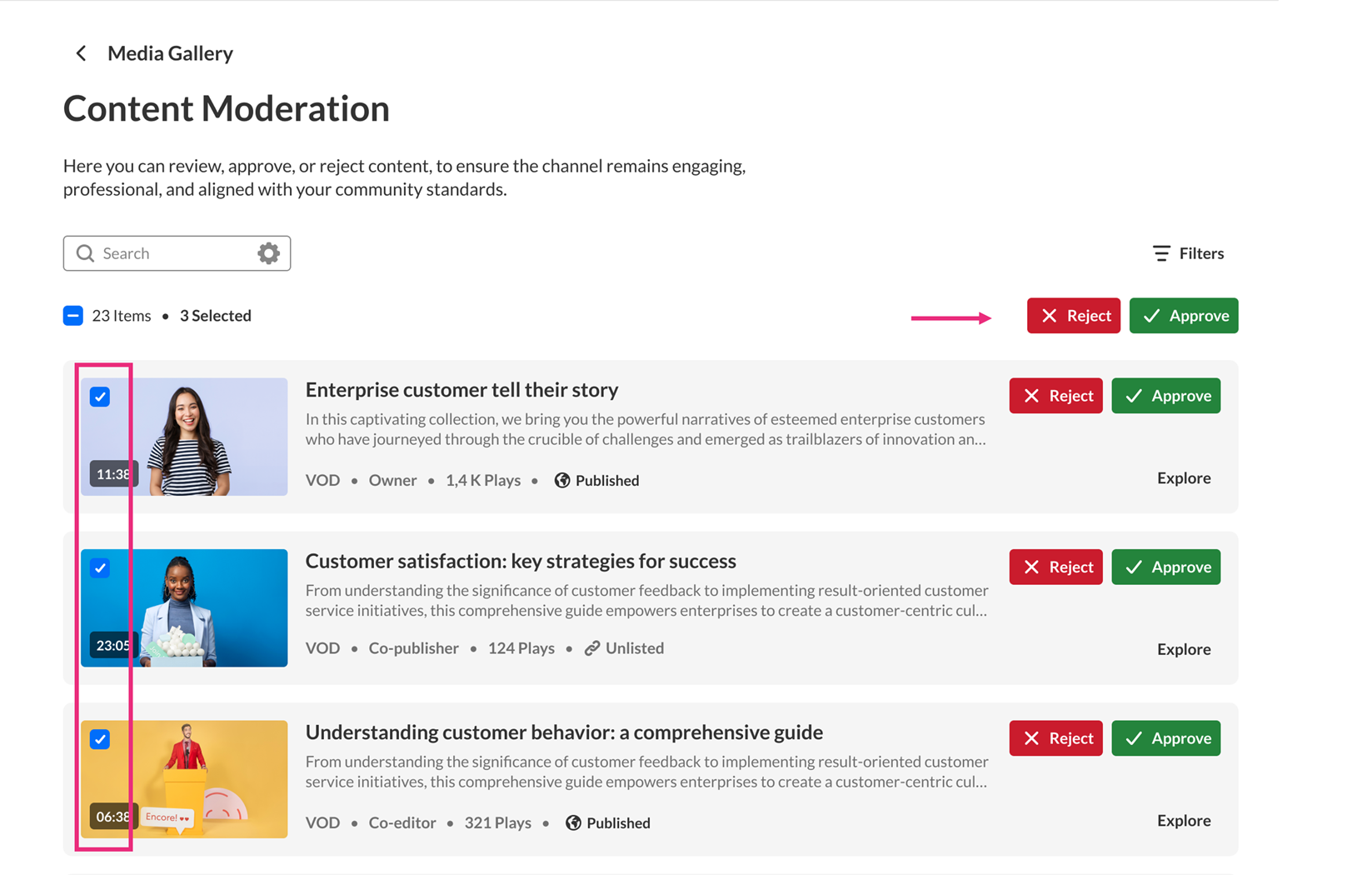Click Explore on Customer satisfaction entry
Image resolution: width=1372 pixels, height=875 pixels.
pyautogui.click(x=1183, y=649)
